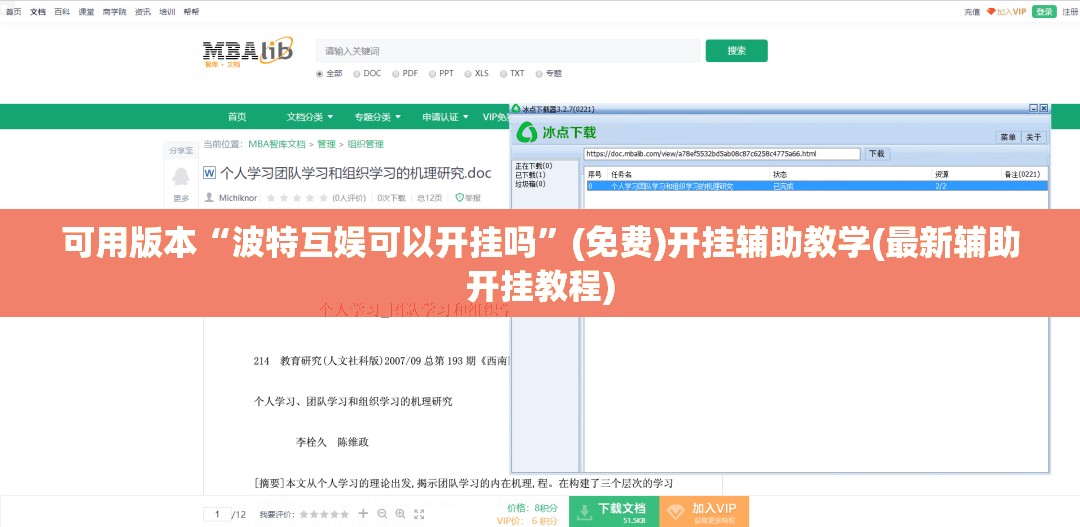Click the fullscreen expand icon in the bottom bar
This screenshot has height=527, width=1080.
tap(419, 514)
